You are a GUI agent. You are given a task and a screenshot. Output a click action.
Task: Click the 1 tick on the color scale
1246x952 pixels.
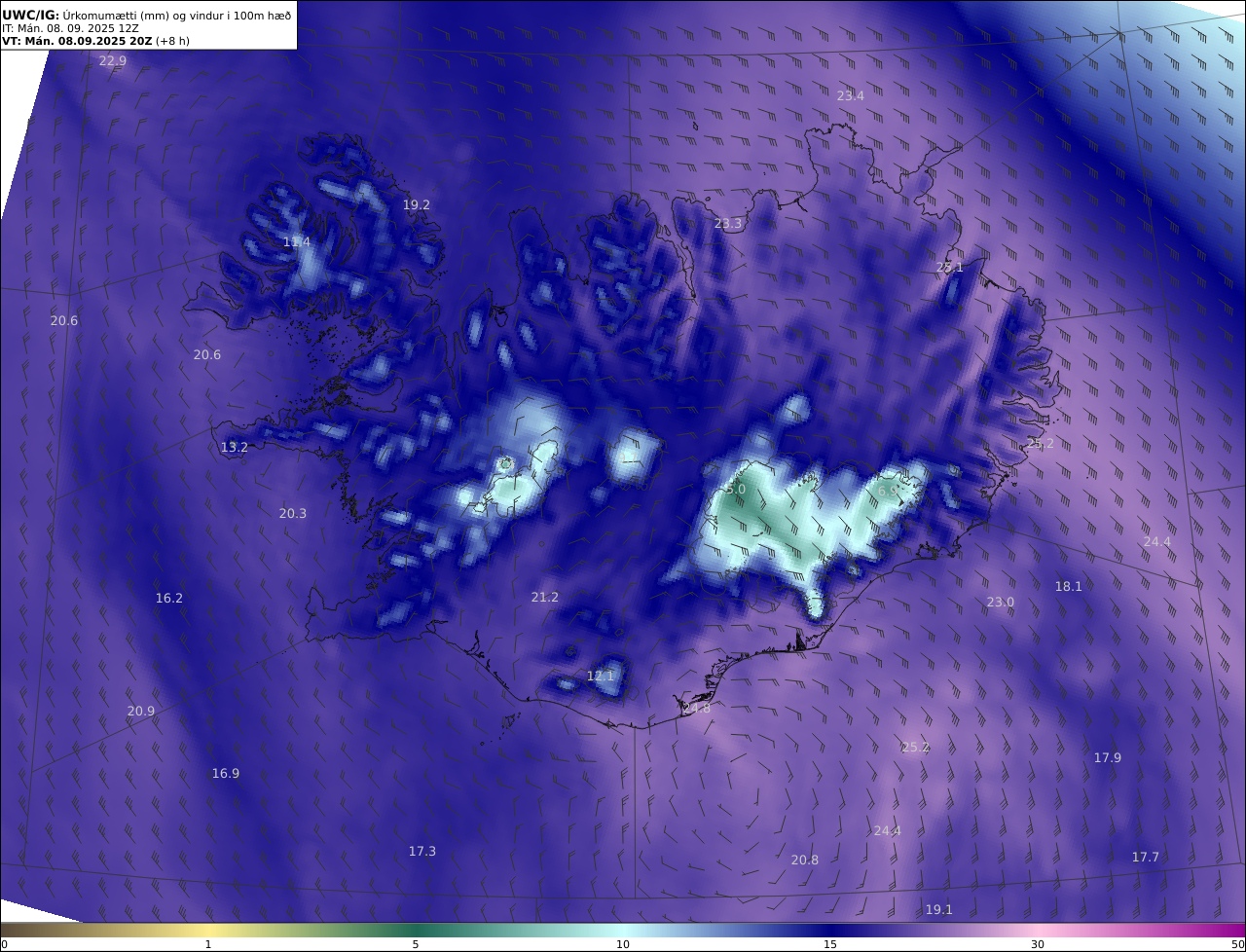click(x=208, y=944)
